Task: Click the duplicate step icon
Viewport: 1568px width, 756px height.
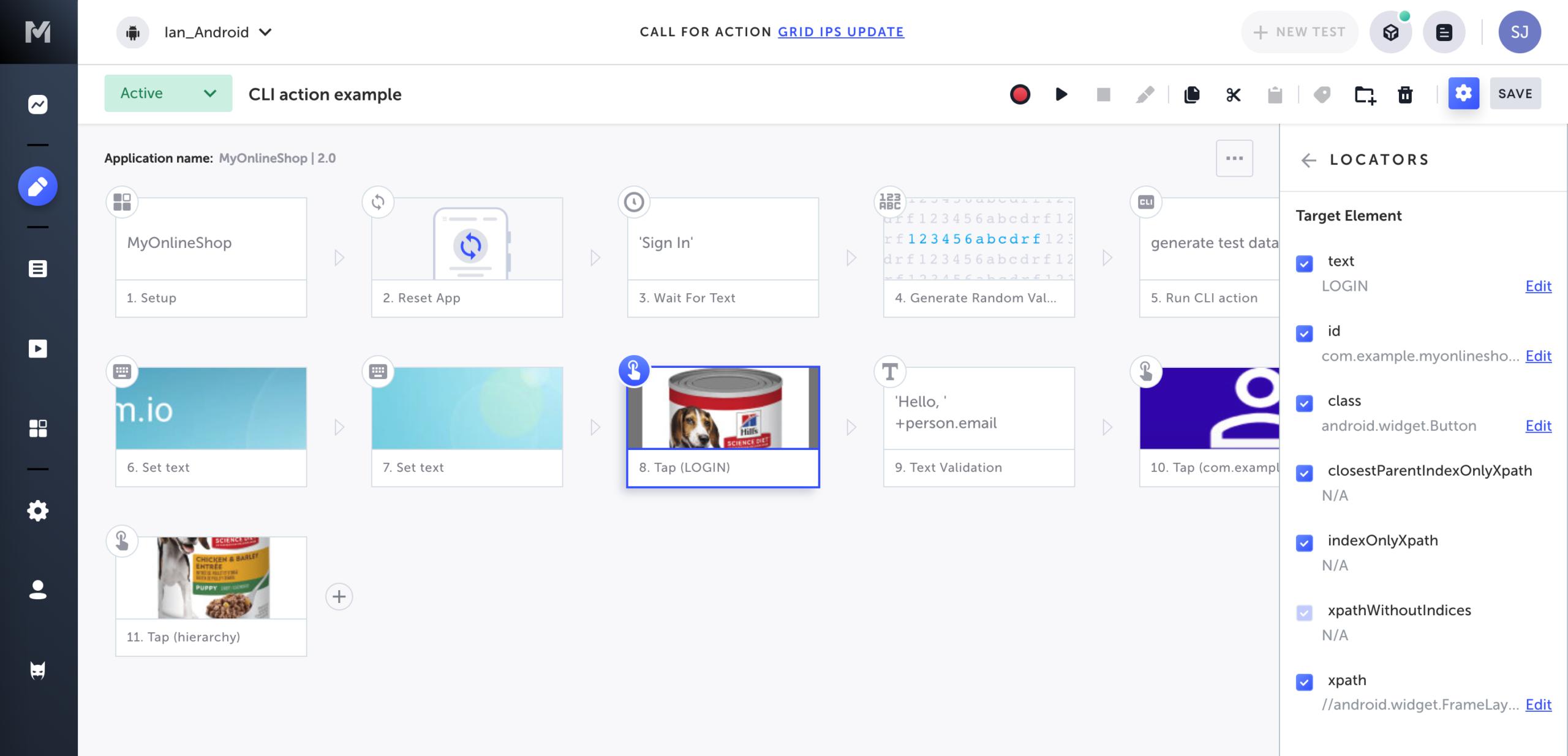Action: pos(1191,94)
